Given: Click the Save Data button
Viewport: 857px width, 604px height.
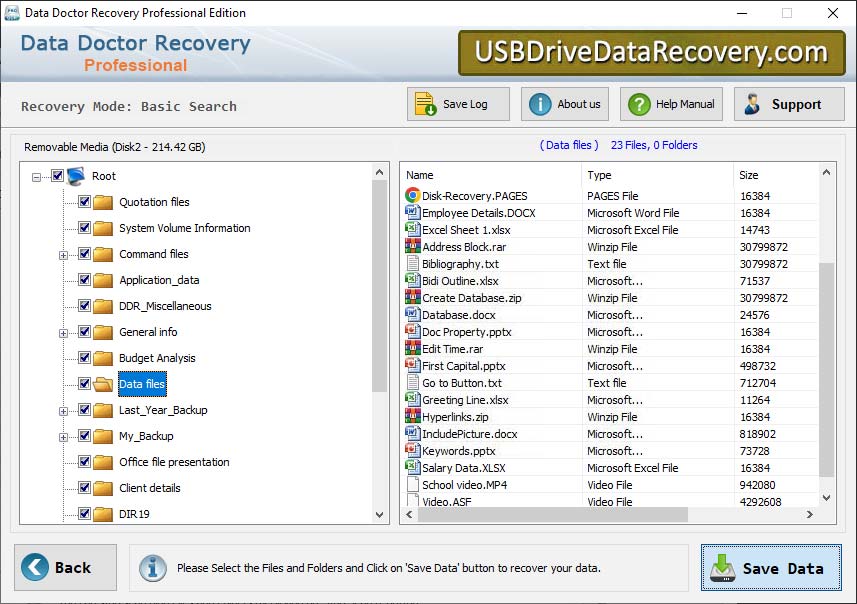Looking at the screenshot, I should pos(770,567).
